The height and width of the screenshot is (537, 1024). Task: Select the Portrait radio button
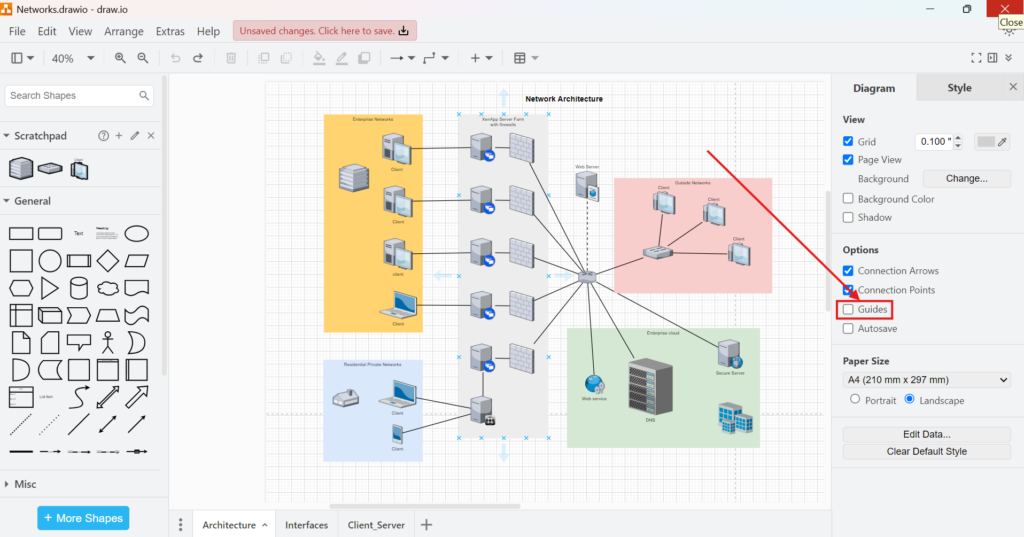coord(855,399)
